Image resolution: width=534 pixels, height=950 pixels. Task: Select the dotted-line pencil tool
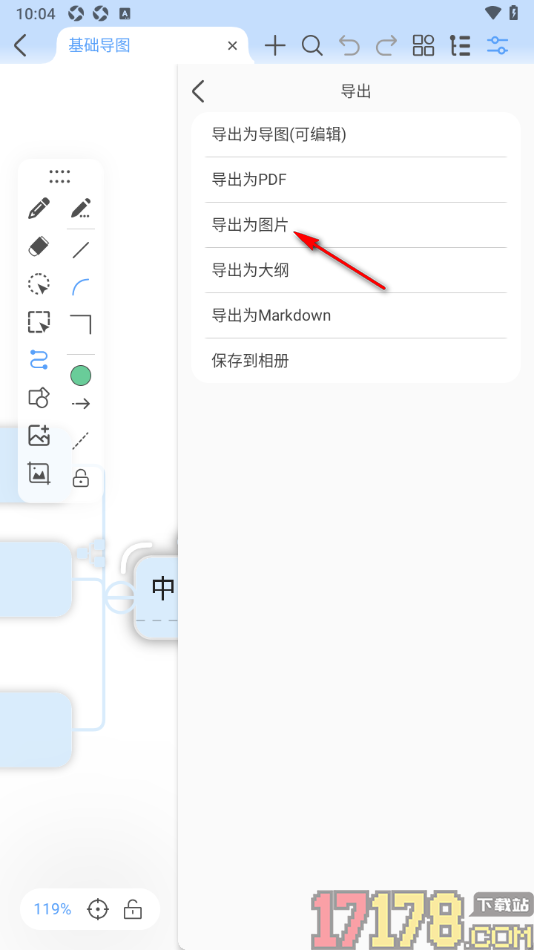click(x=81, y=208)
